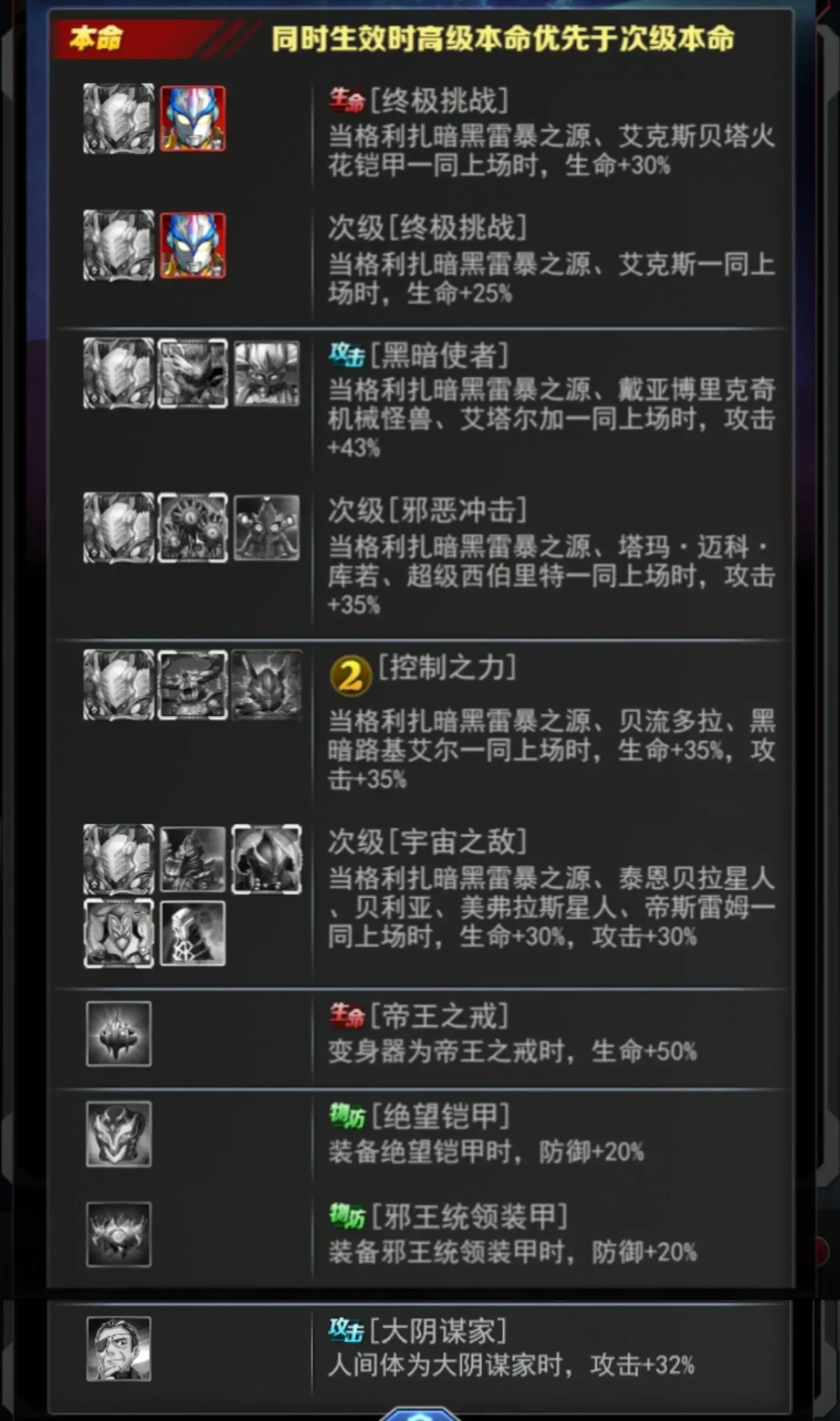Select the 邪王统领装甲 equipment icon
The height and width of the screenshot is (1421, 840).
[x=119, y=1233]
